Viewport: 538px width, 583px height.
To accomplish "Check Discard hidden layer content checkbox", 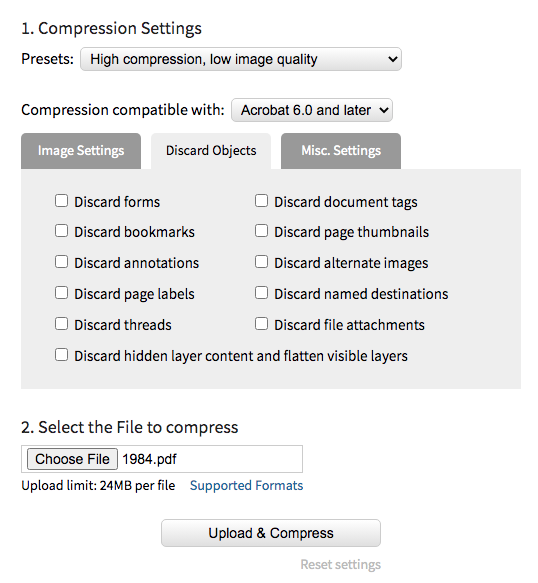I will coord(61,355).
